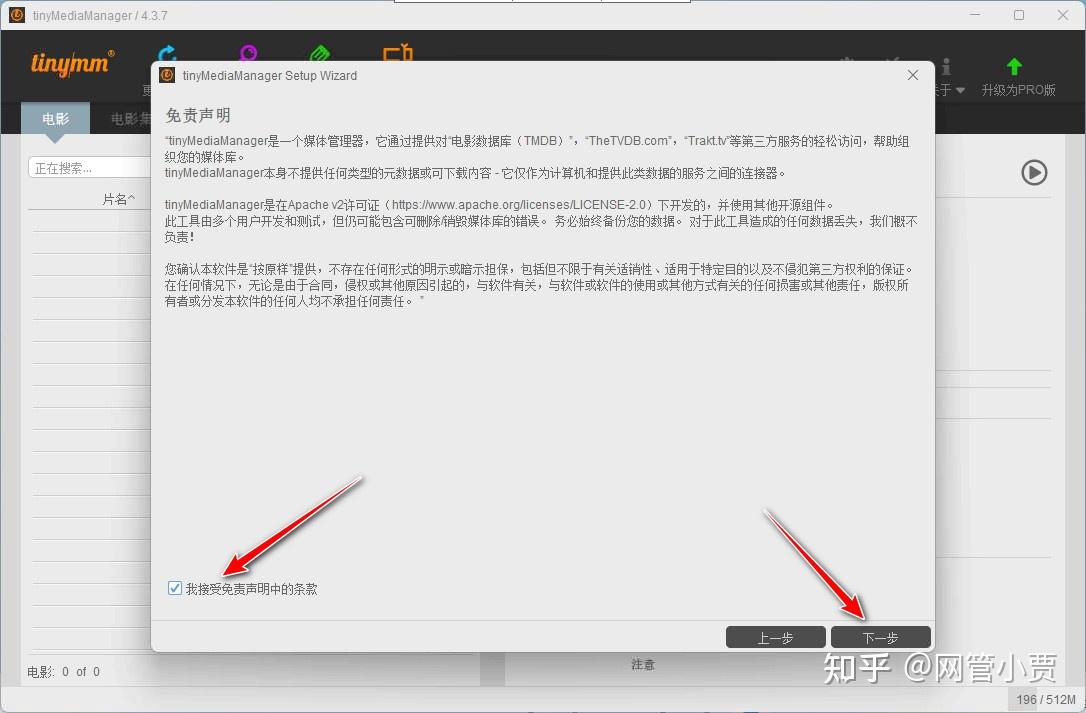Click the 关于 info icon at top right
The image size is (1086, 713).
click(x=946, y=66)
